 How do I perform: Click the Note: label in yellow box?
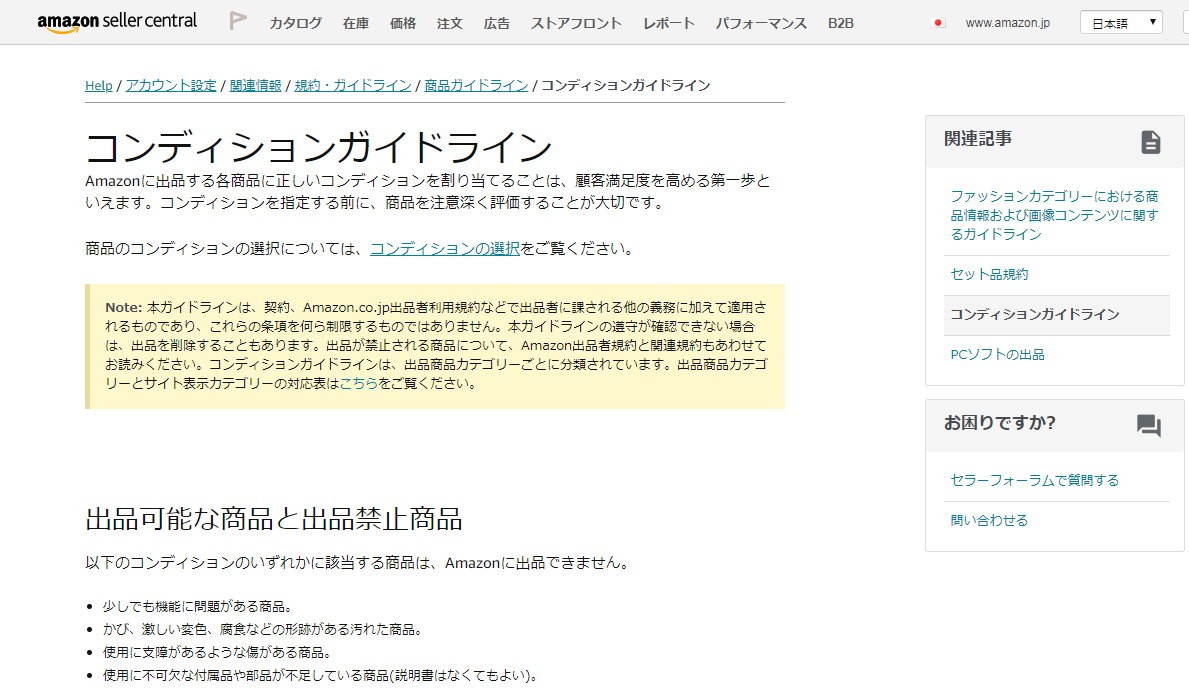pyautogui.click(x=124, y=308)
